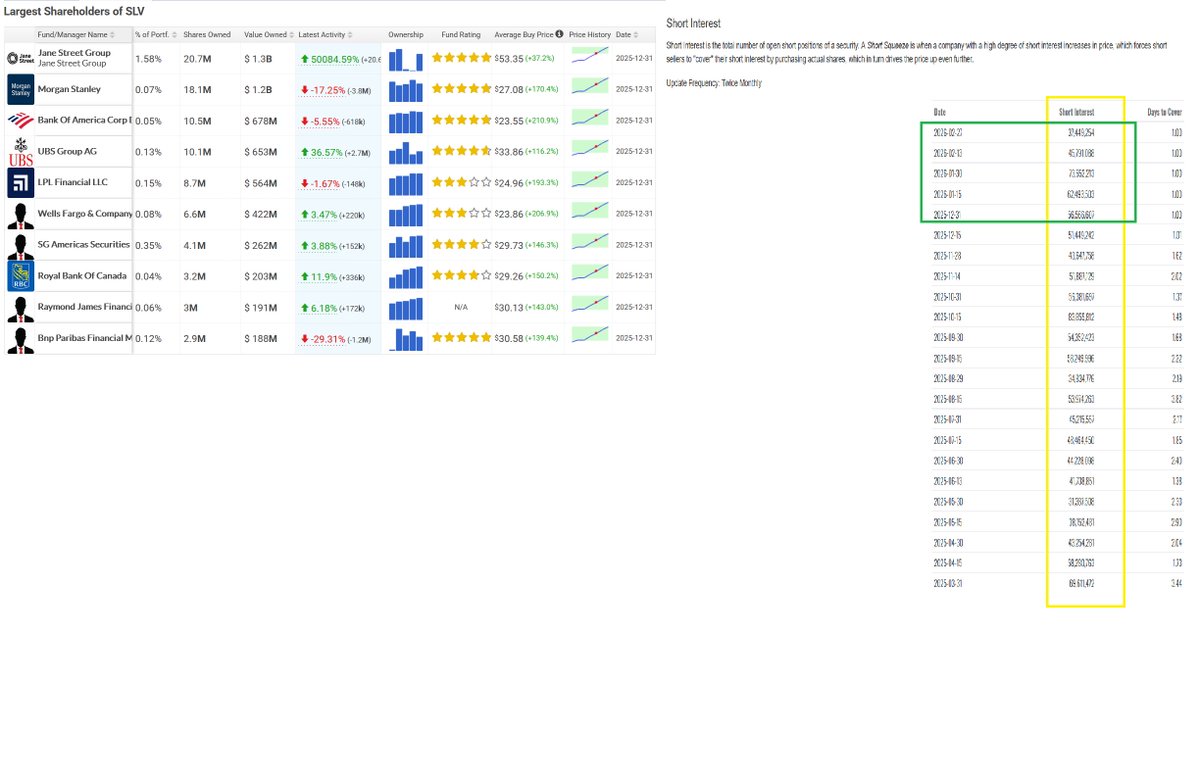The image size is (1200, 783).
Task: Click the Royal Bank of Canada RBC logo
Action: pos(20,276)
